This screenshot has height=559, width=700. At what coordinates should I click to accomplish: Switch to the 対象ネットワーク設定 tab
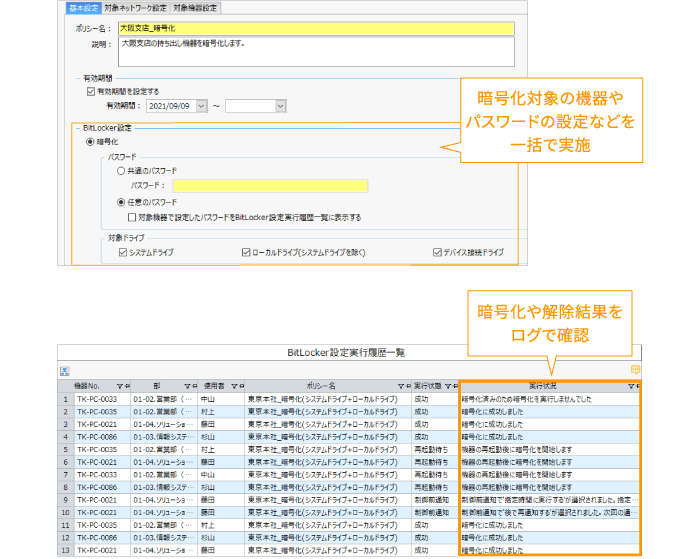[x=135, y=8]
